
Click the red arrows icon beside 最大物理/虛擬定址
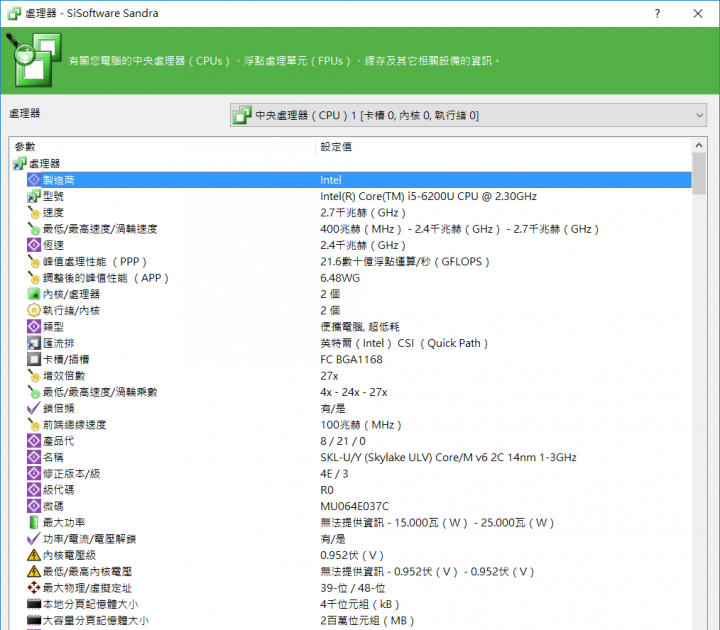[34, 588]
